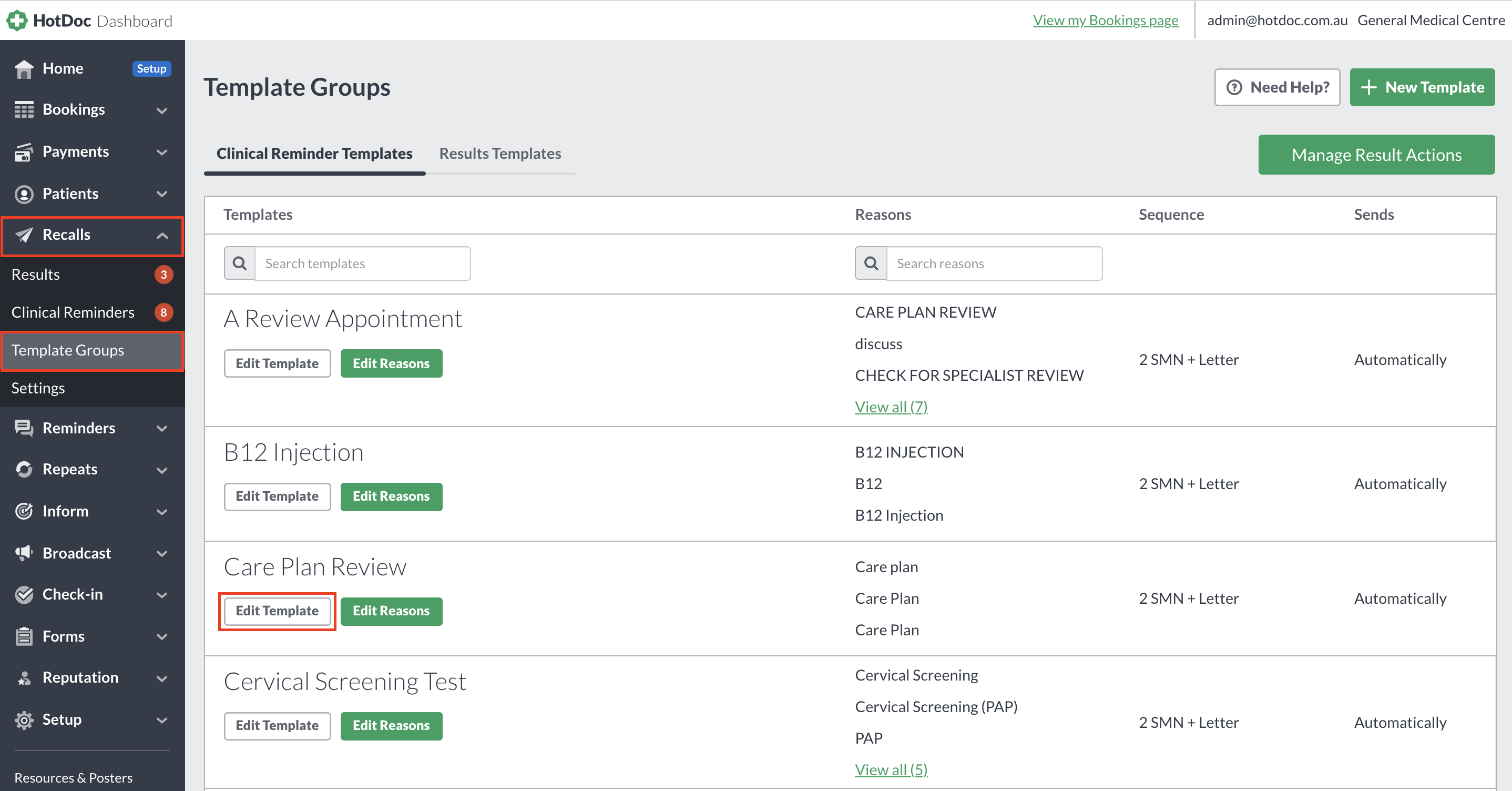Open Settings under Recalls

(92, 388)
